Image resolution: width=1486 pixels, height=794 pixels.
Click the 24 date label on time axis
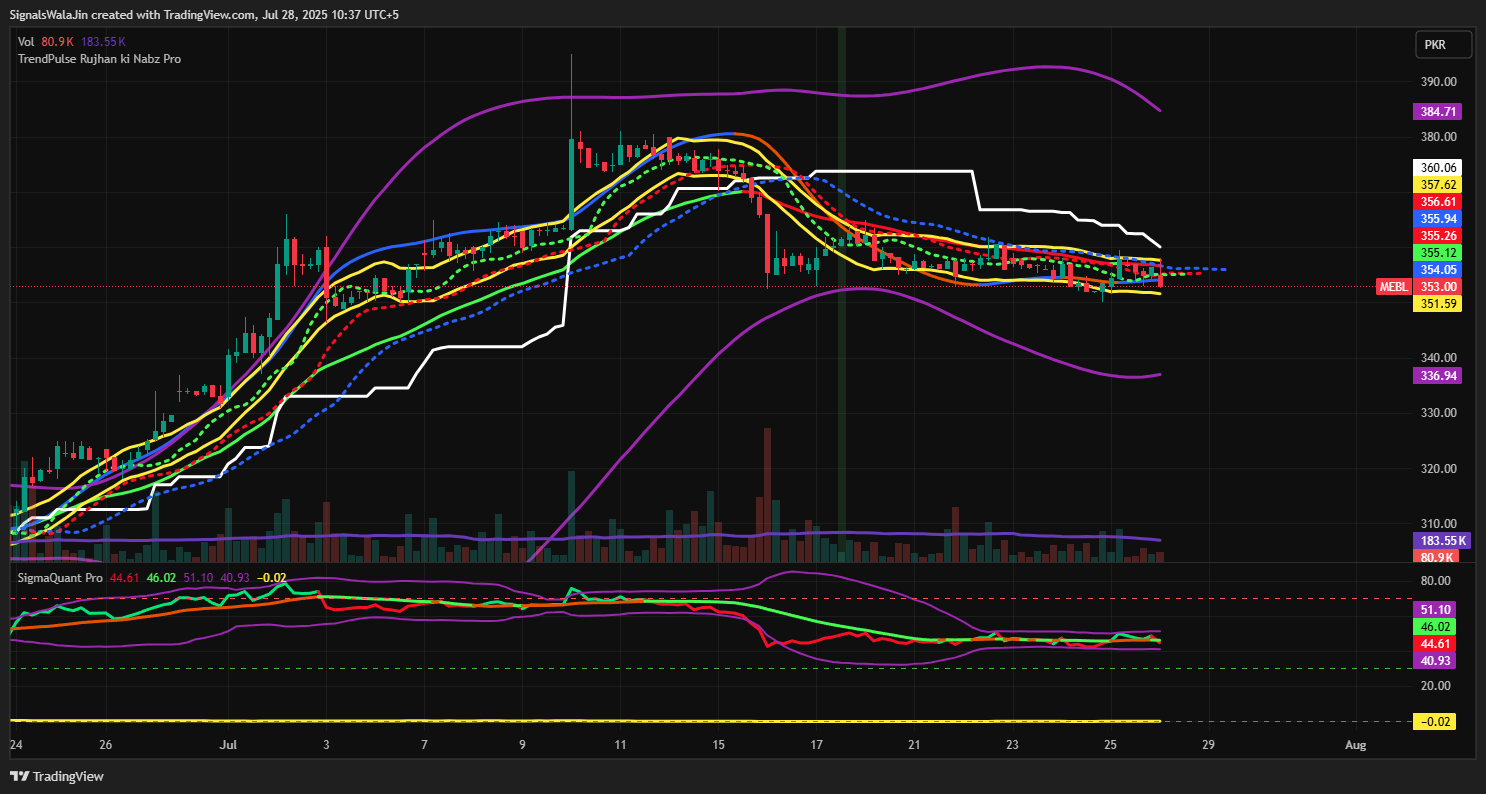coord(16,745)
